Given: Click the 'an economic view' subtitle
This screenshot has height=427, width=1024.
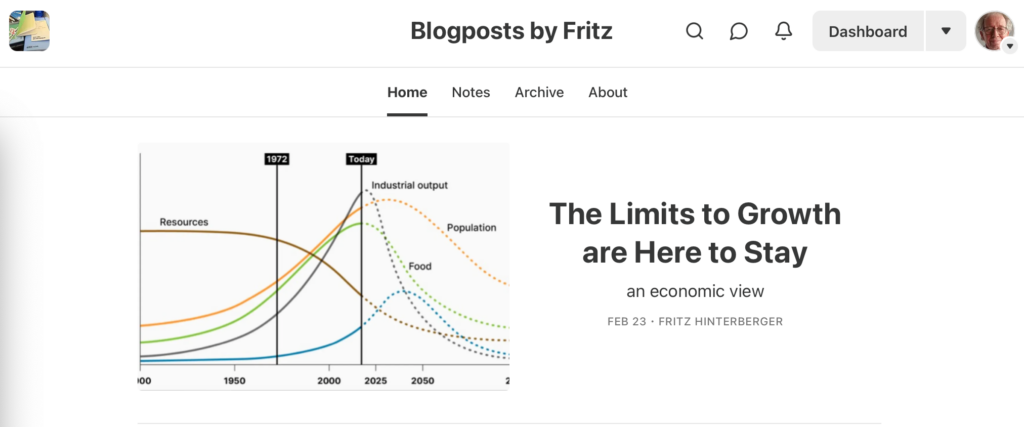Looking at the screenshot, I should click(x=695, y=291).
